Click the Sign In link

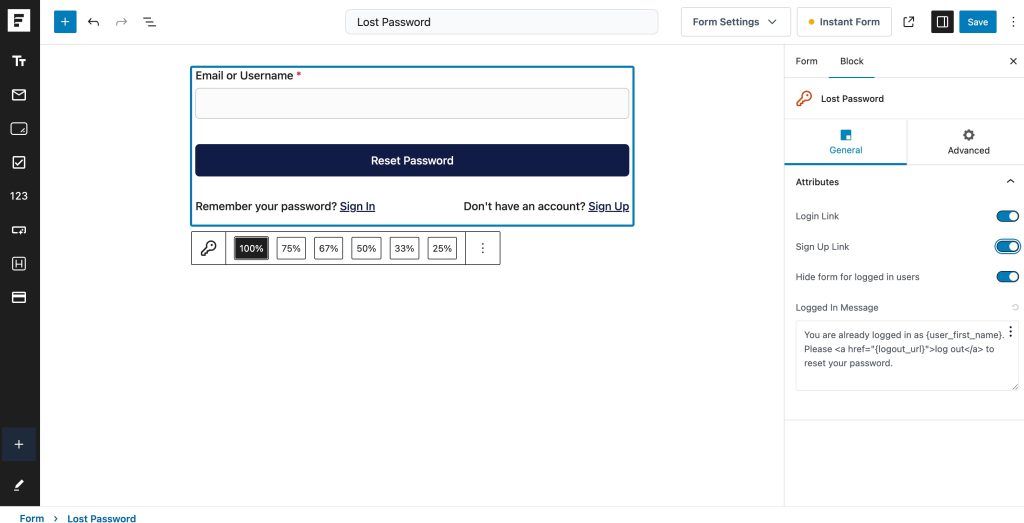(357, 206)
